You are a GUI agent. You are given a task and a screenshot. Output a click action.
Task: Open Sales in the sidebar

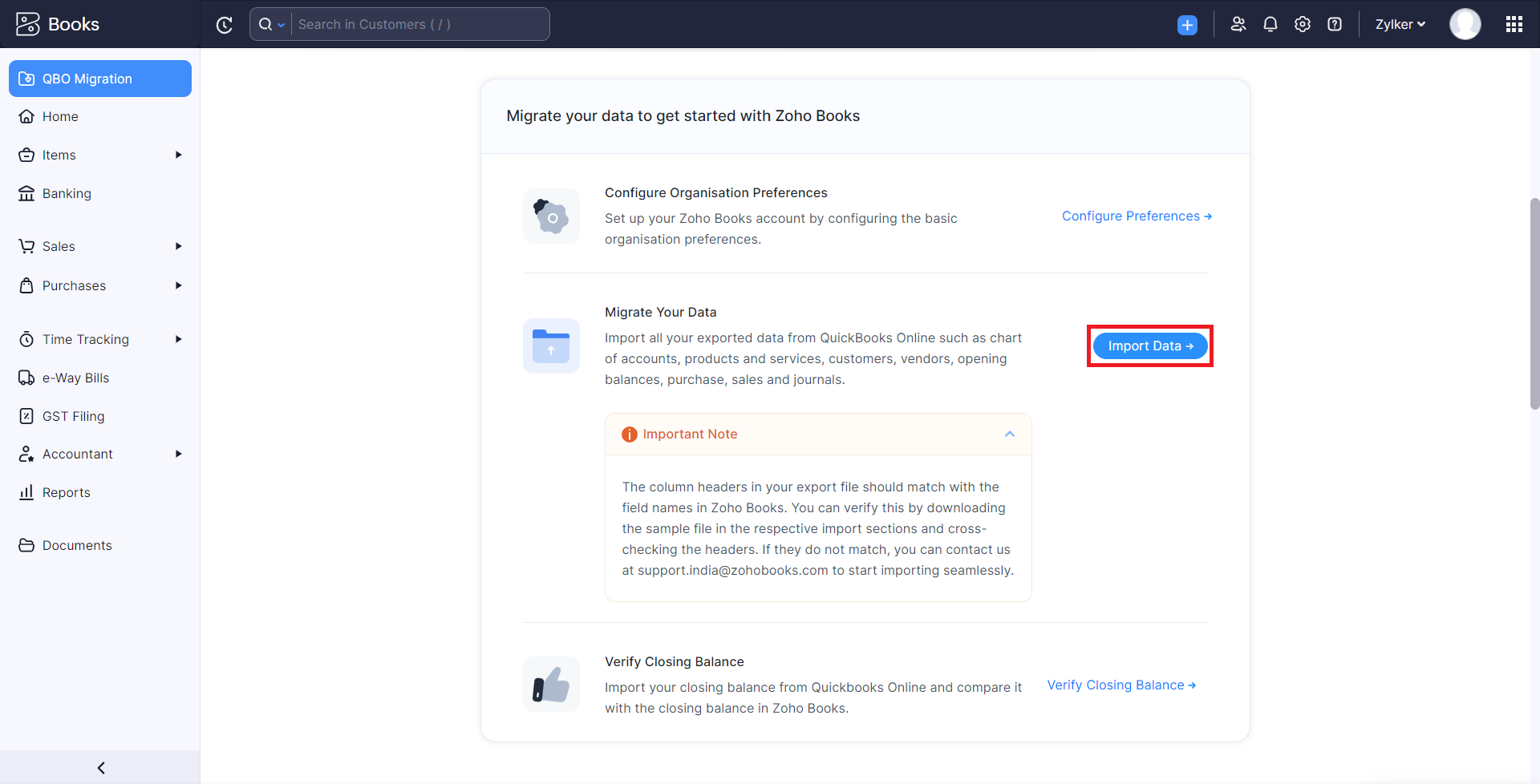[x=100, y=246]
